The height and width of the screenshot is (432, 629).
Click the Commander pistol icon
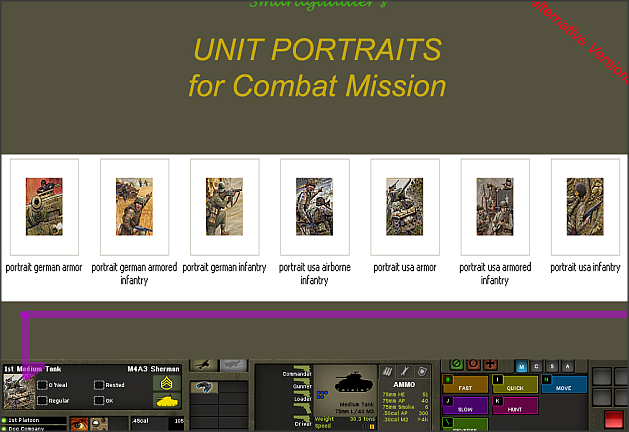tap(302, 370)
